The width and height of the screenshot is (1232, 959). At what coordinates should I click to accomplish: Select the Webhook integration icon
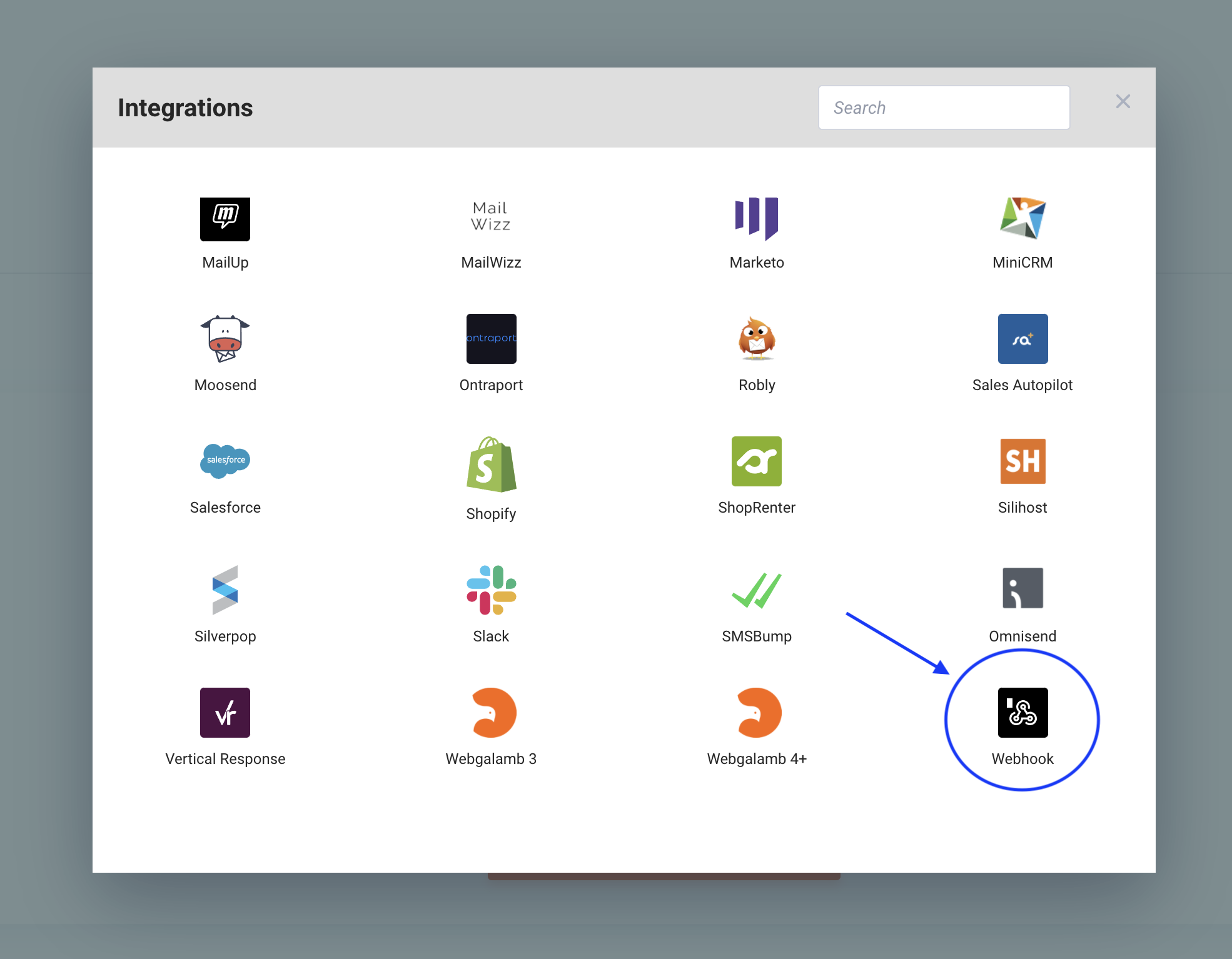point(1022,713)
